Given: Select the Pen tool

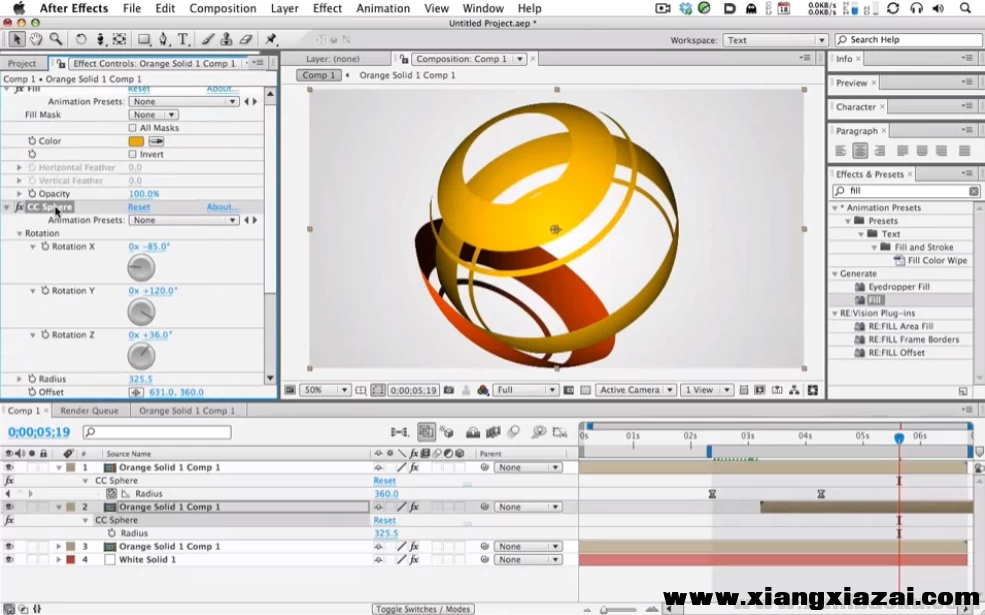Looking at the screenshot, I should pyautogui.click(x=164, y=39).
